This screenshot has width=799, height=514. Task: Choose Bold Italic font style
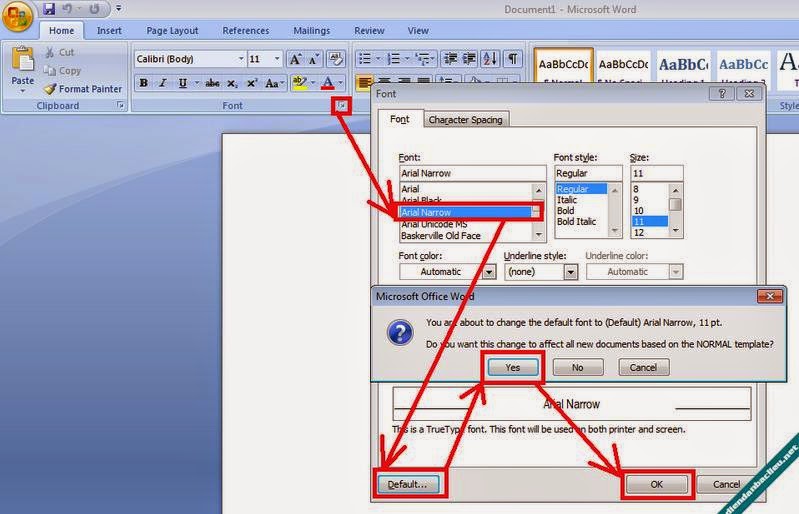[x=576, y=222]
